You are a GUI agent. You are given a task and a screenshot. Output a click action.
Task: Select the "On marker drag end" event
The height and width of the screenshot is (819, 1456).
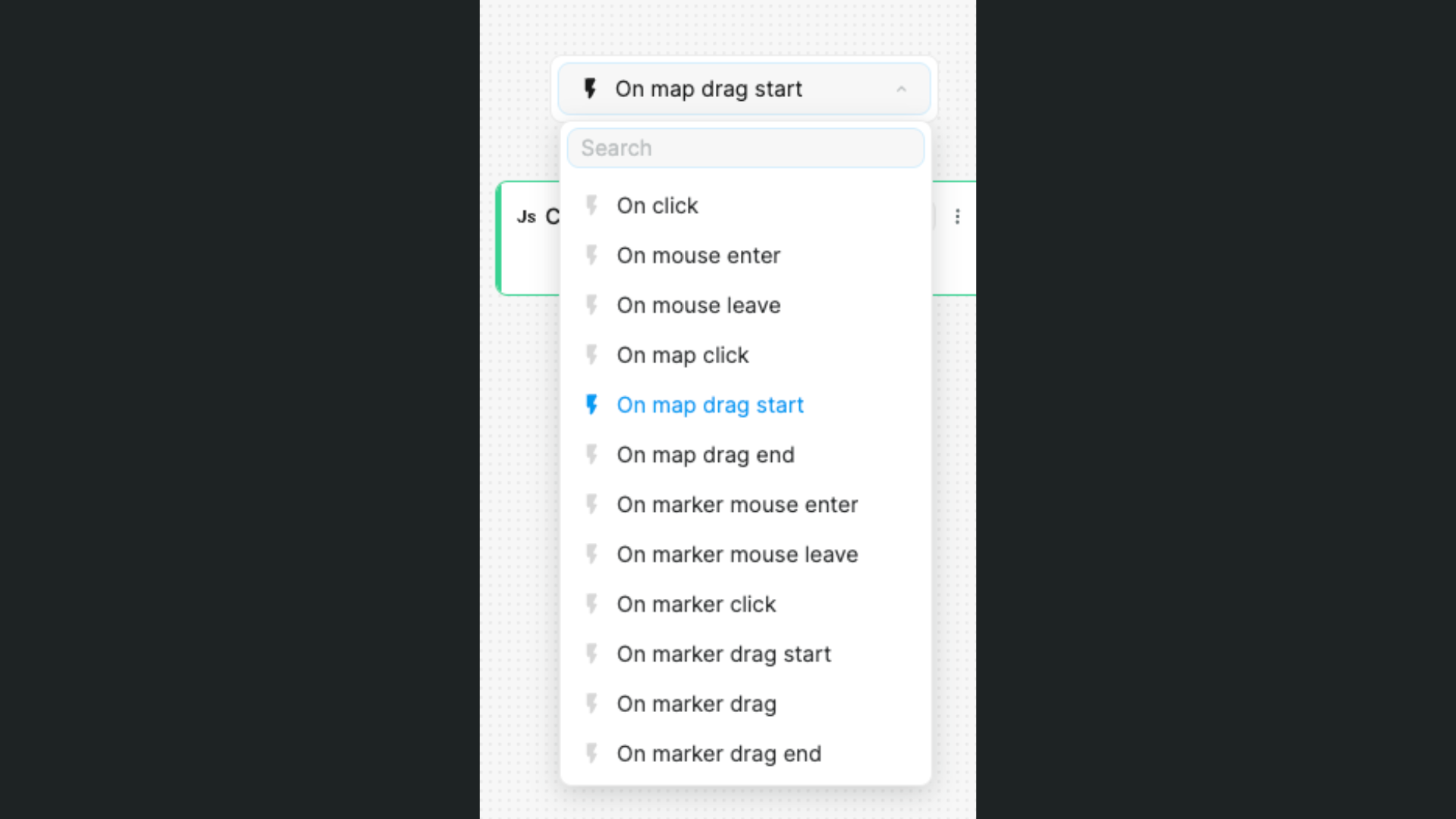(x=718, y=753)
